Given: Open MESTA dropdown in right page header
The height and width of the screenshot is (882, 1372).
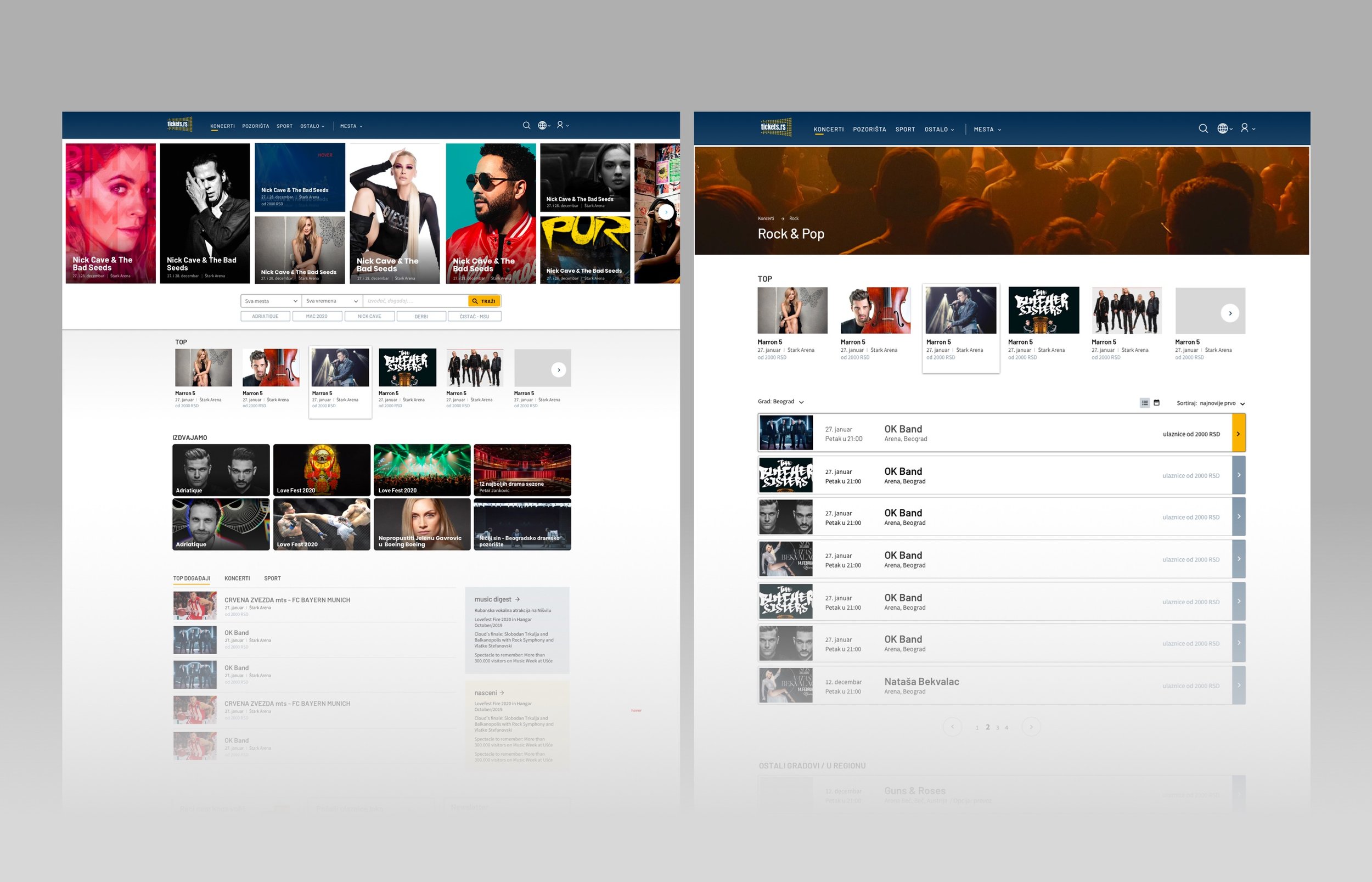Looking at the screenshot, I should 987,130.
